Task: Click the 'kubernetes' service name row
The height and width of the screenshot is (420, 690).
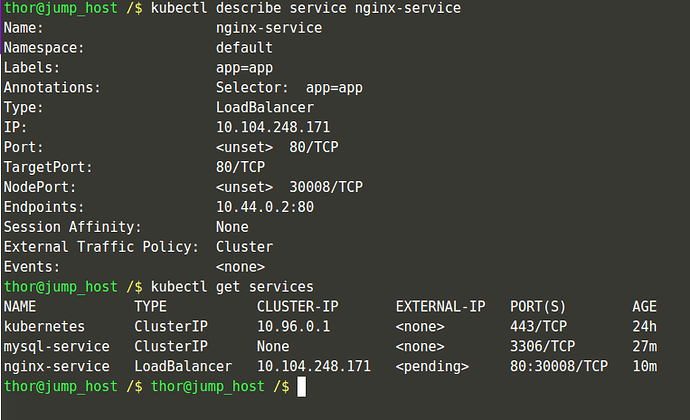Action: 44,327
